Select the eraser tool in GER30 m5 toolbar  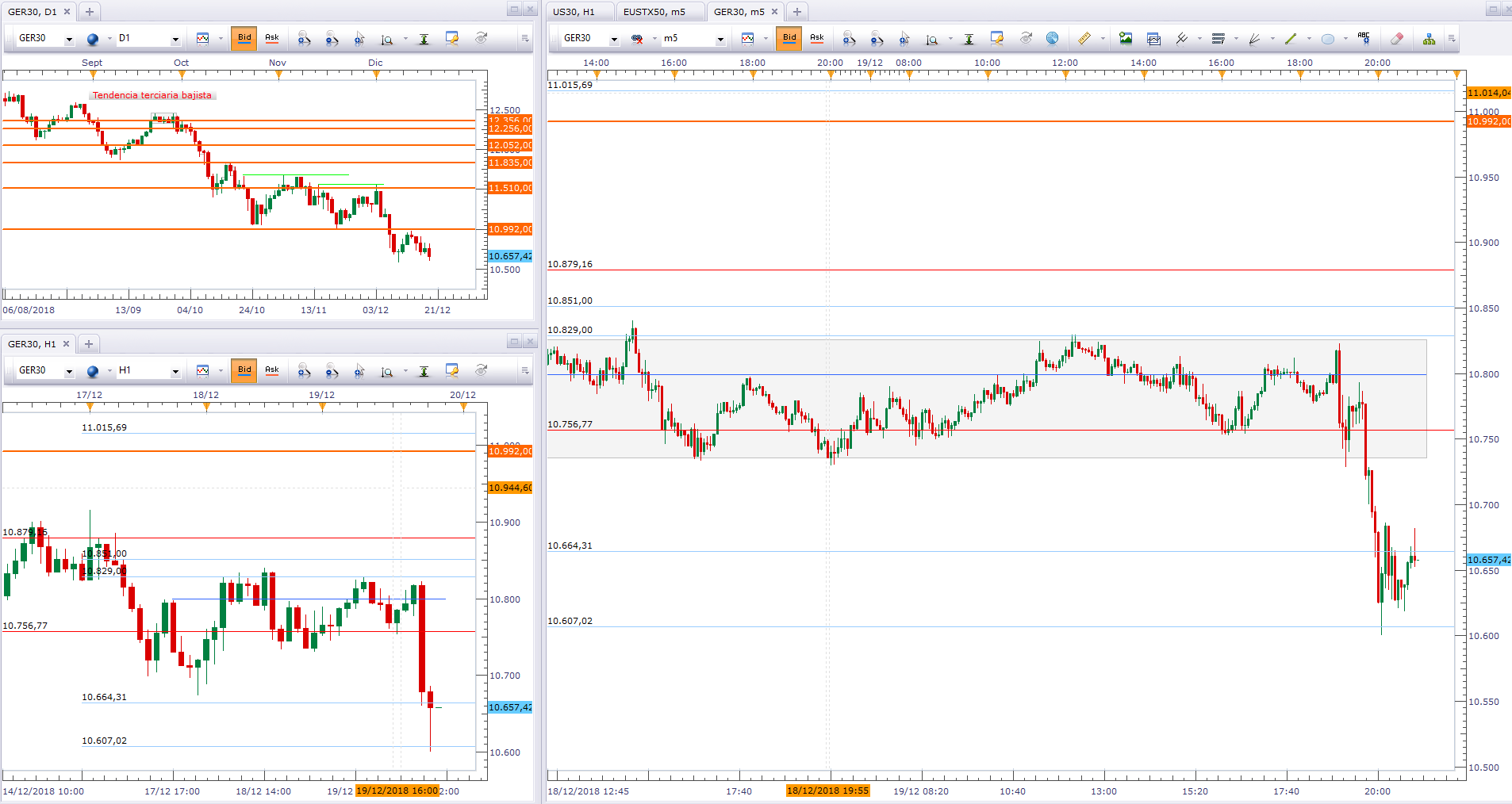point(1397,38)
